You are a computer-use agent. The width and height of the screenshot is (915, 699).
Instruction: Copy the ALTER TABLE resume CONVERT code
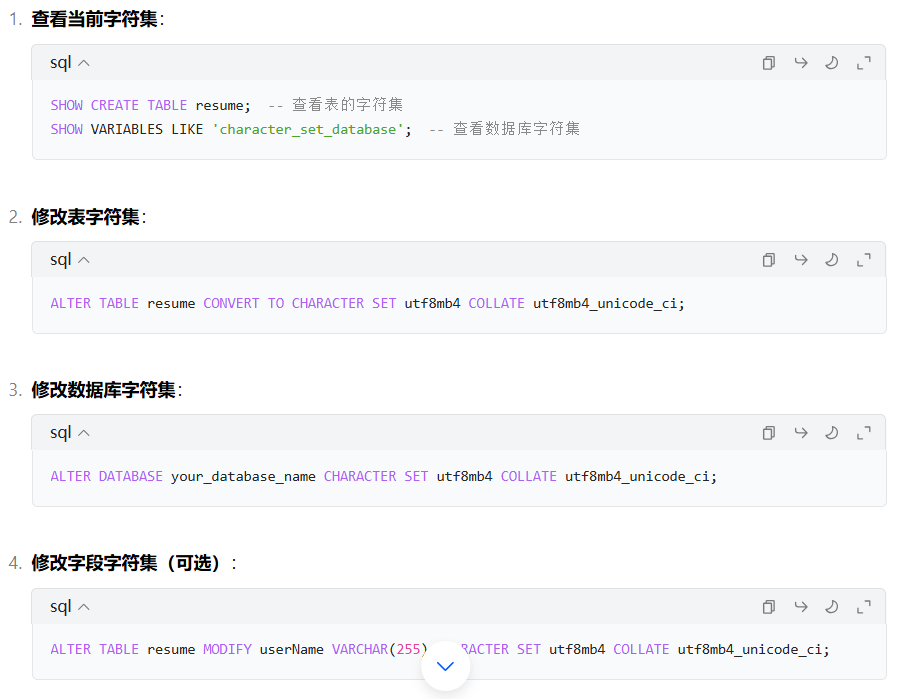(x=769, y=259)
